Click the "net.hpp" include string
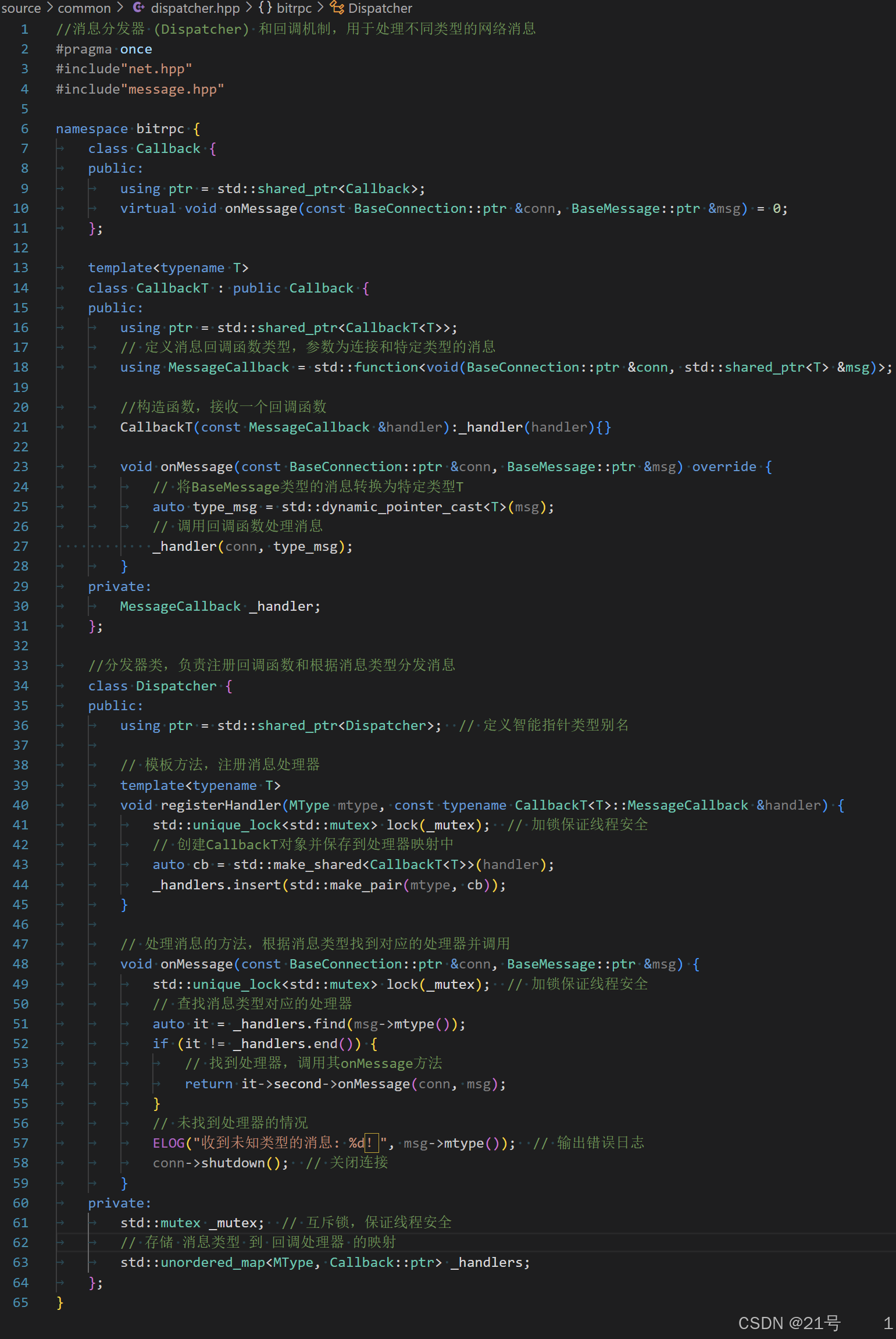The width and height of the screenshot is (896, 1339). tap(156, 69)
